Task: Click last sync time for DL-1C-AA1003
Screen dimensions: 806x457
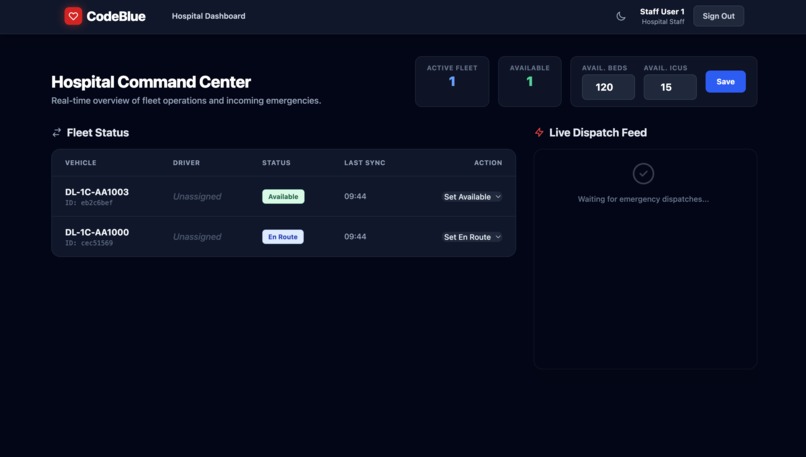Action: pyautogui.click(x=355, y=196)
